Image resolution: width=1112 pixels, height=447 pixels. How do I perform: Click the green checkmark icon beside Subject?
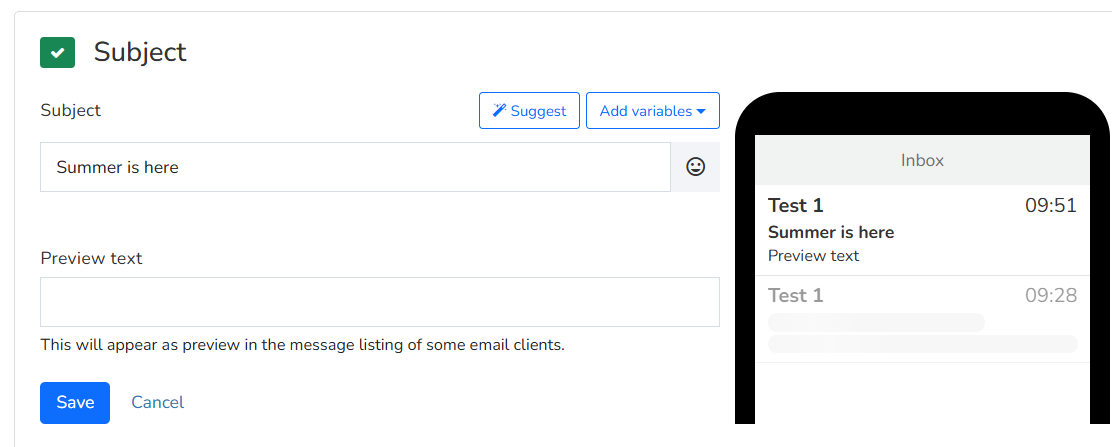tap(57, 53)
